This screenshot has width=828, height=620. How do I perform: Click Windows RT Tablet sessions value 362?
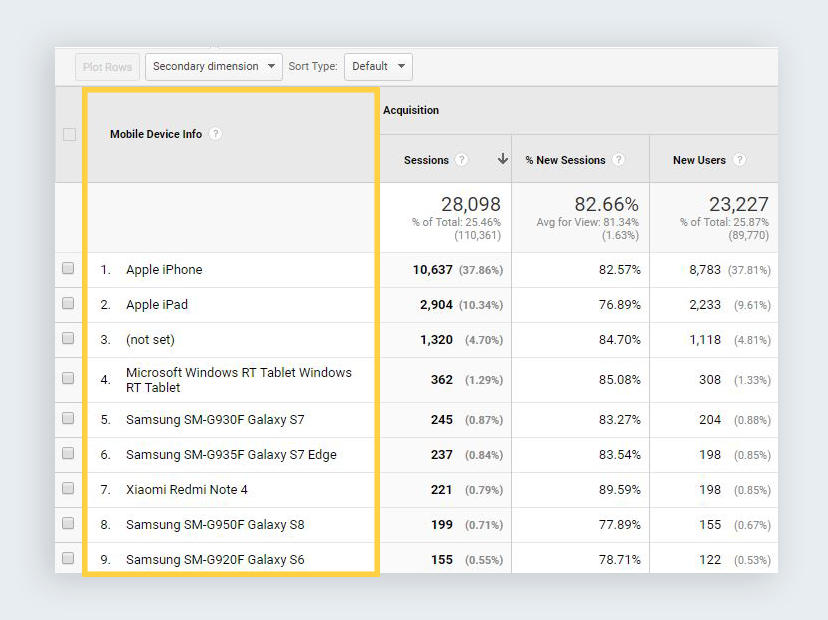click(441, 380)
